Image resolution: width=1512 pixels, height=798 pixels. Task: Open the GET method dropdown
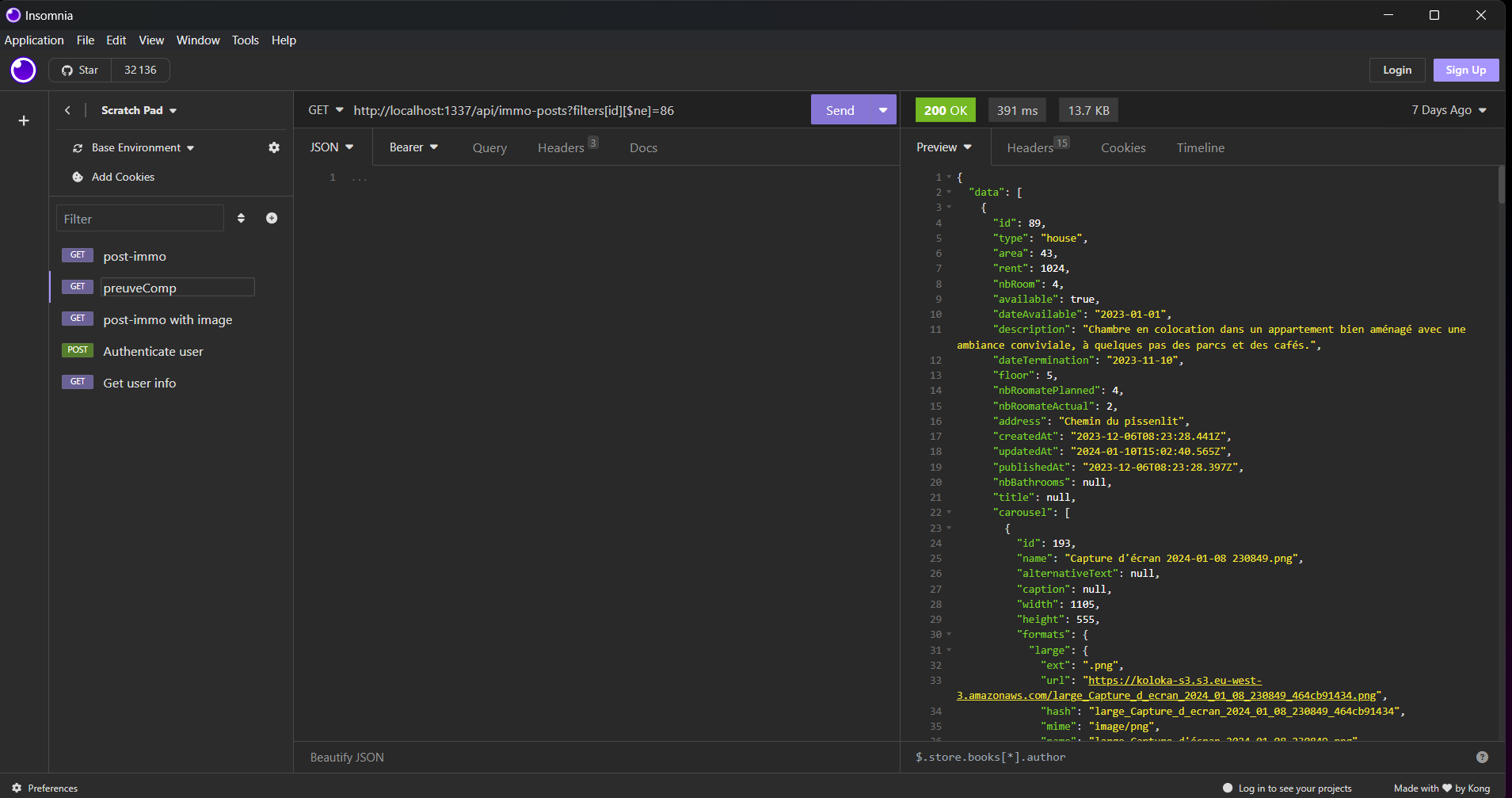tap(326, 110)
